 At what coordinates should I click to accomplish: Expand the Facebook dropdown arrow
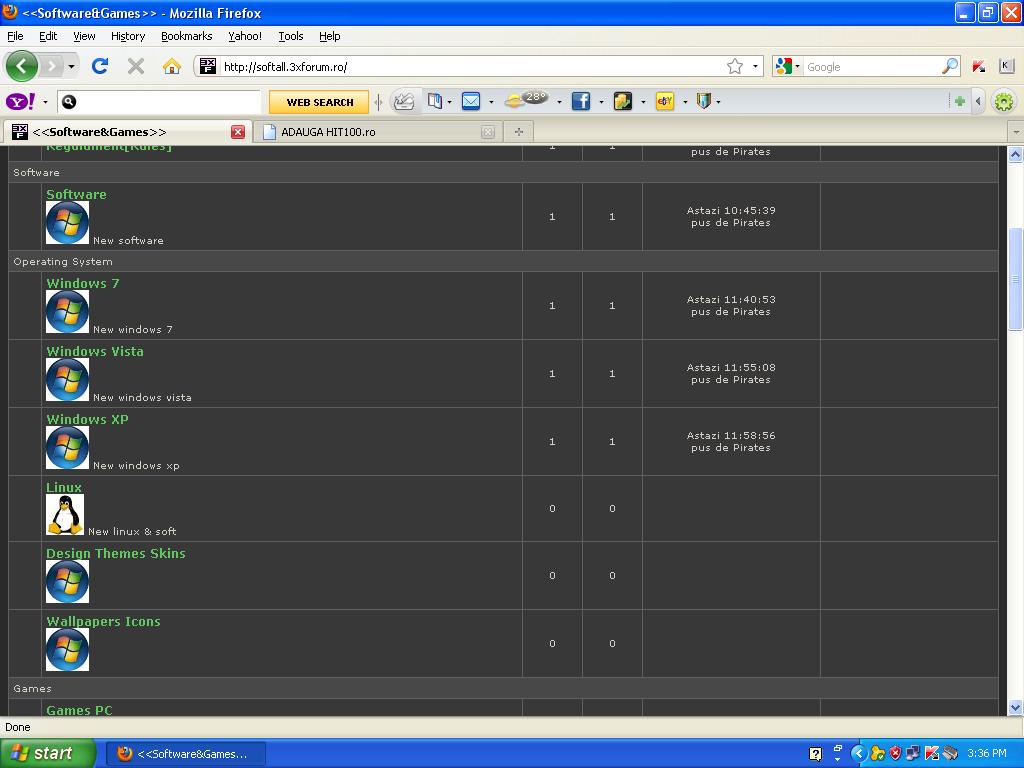click(601, 102)
